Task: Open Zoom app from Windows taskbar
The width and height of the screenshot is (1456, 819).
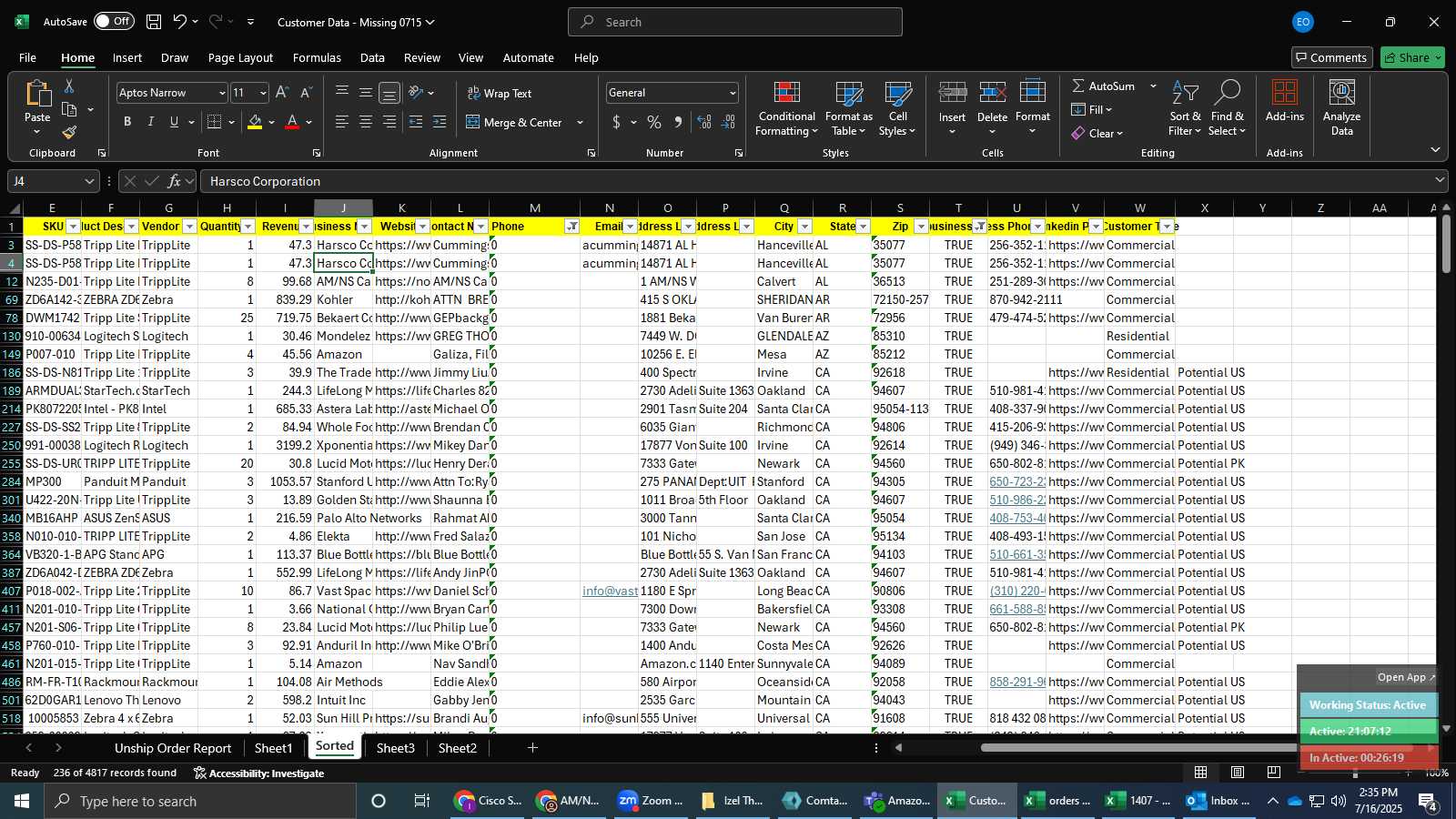Action: coord(651,801)
